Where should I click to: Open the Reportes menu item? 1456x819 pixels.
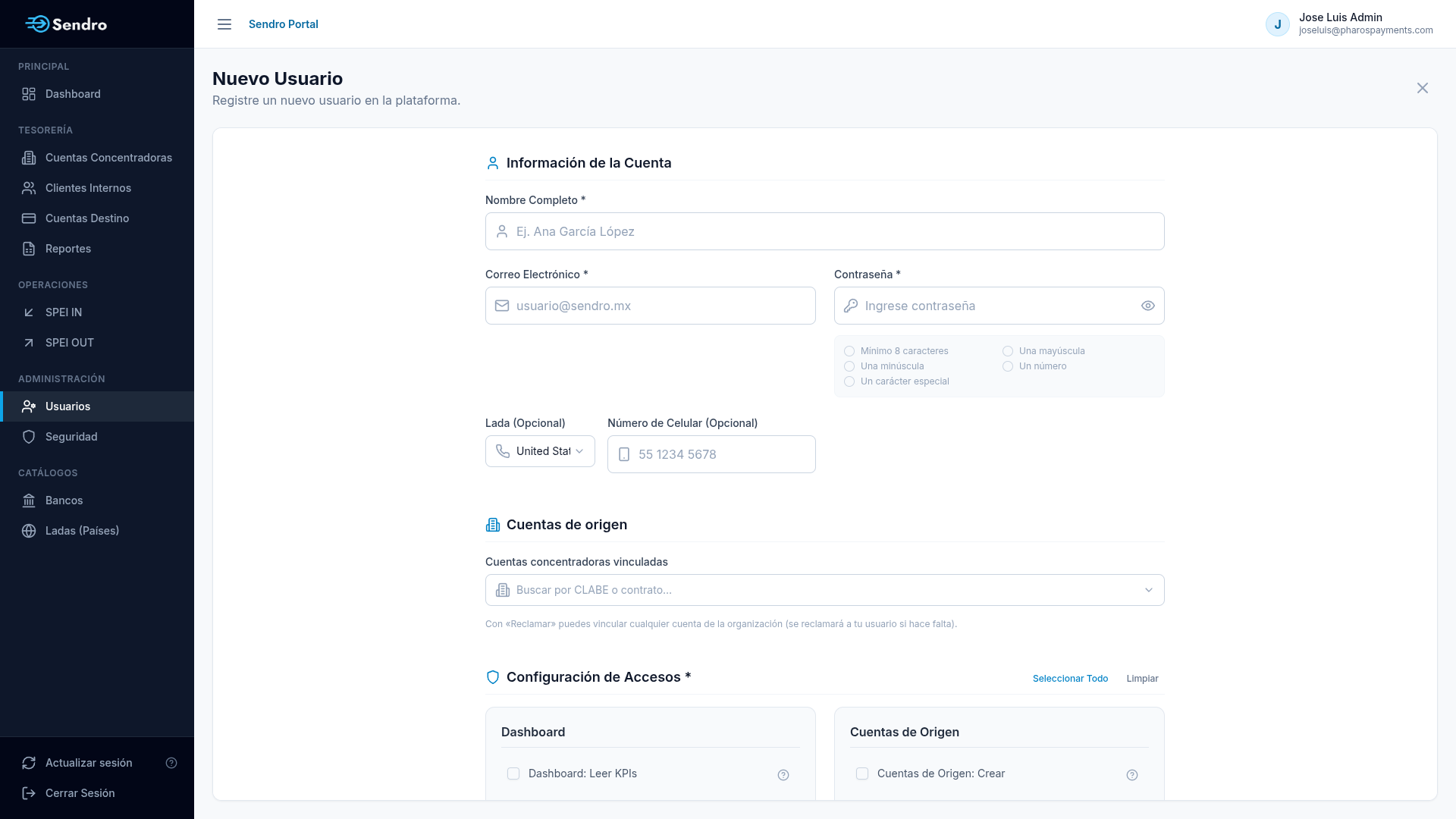tap(97, 249)
